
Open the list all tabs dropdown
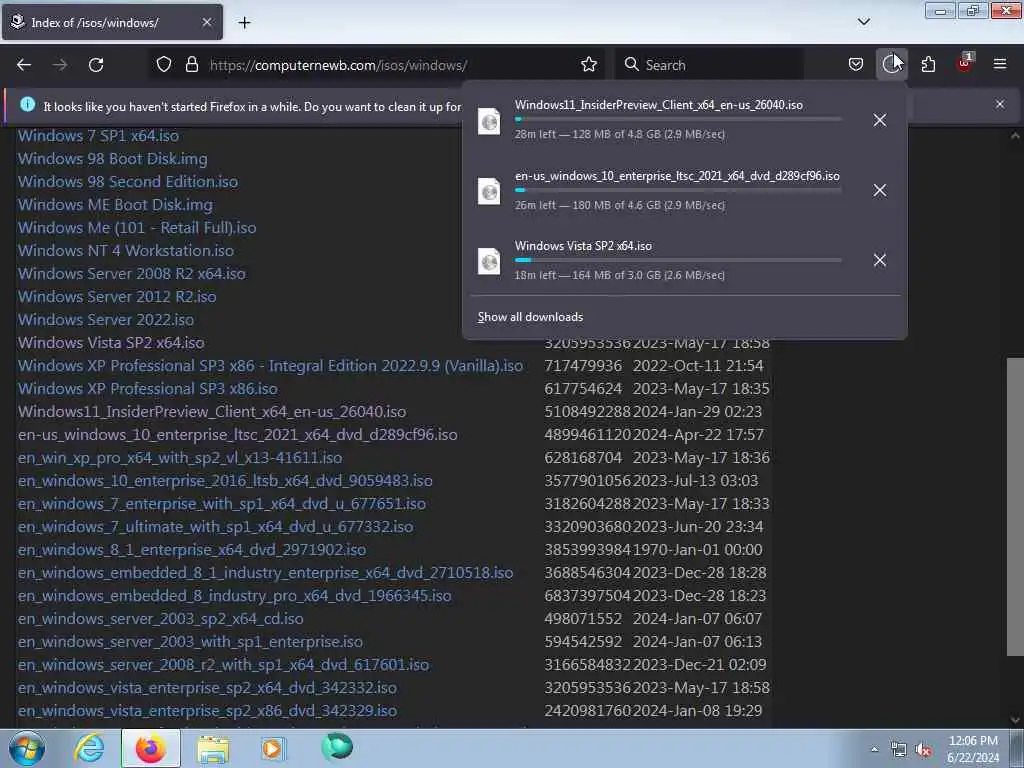coord(864,22)
